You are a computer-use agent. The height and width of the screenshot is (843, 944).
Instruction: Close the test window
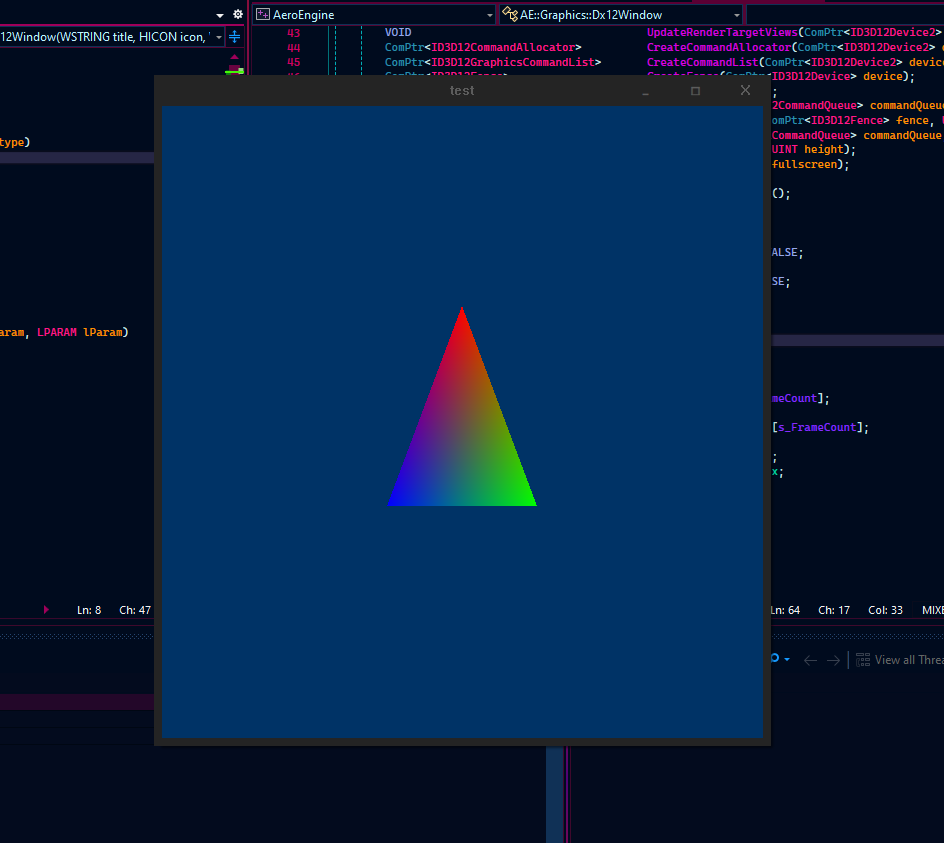tap(745, 91)
